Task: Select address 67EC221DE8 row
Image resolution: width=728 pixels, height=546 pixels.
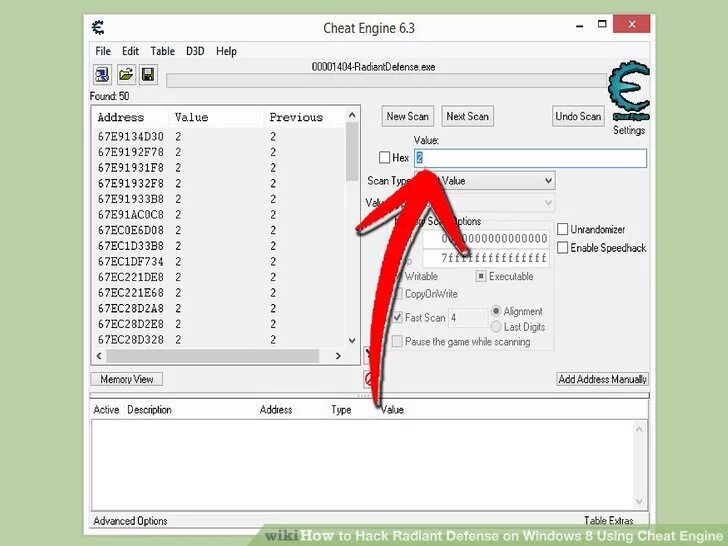Action: [x=220, y=277]
